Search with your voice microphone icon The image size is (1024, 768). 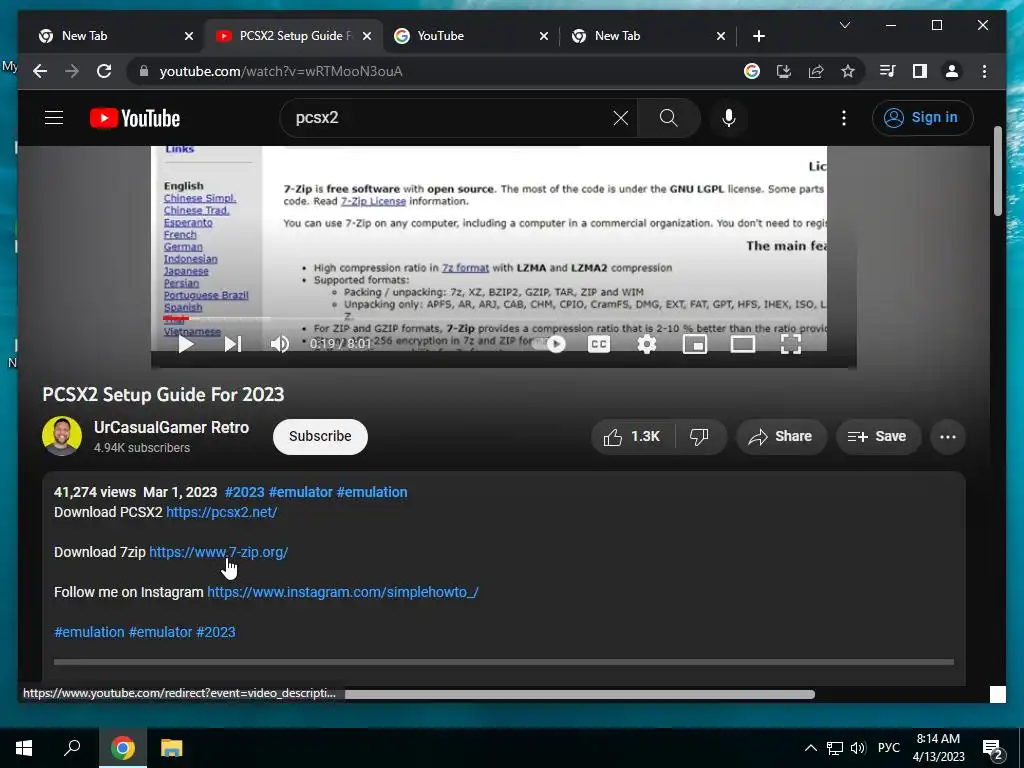click(729, 118)
